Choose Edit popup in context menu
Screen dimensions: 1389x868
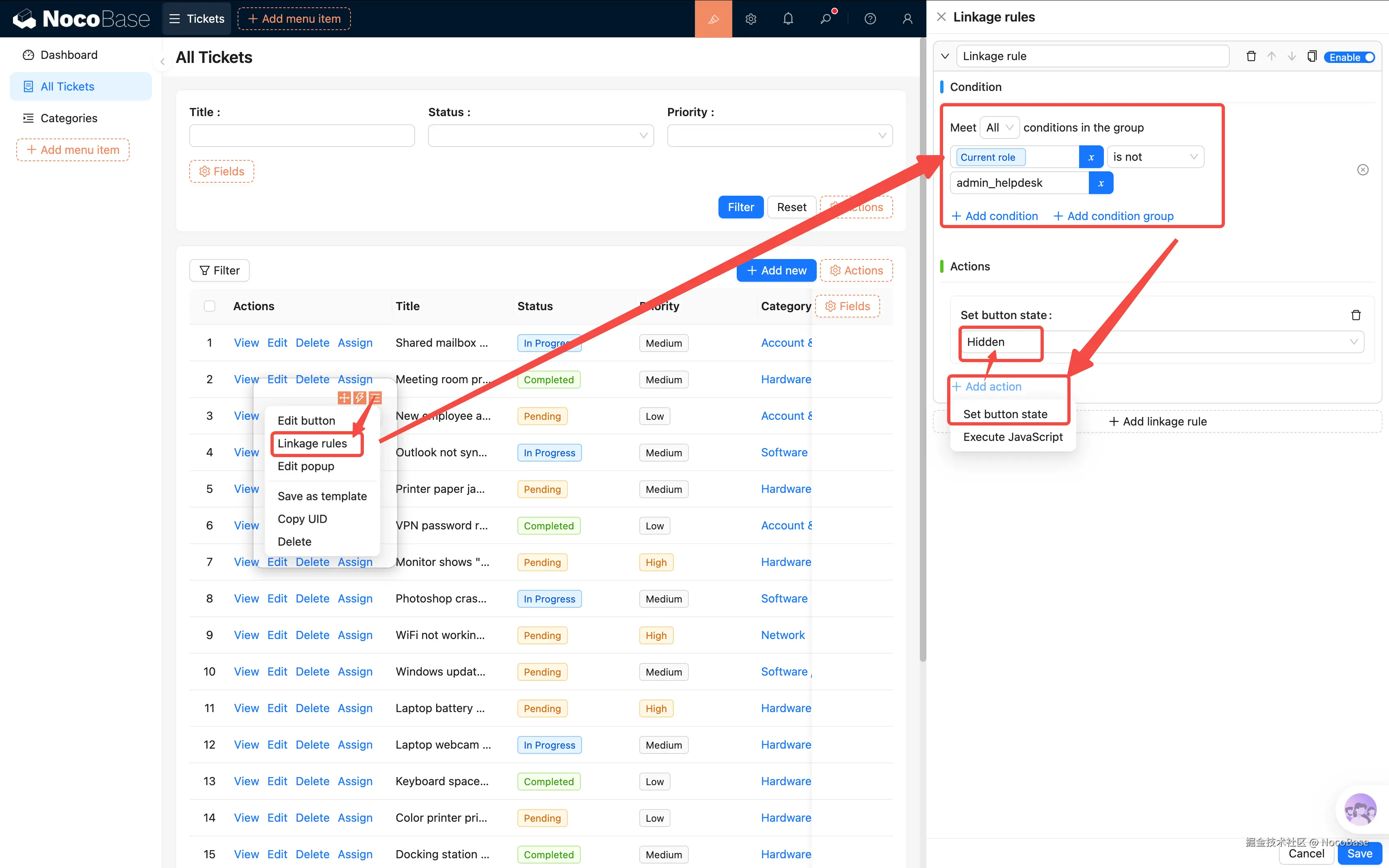[x=305, y=466]
